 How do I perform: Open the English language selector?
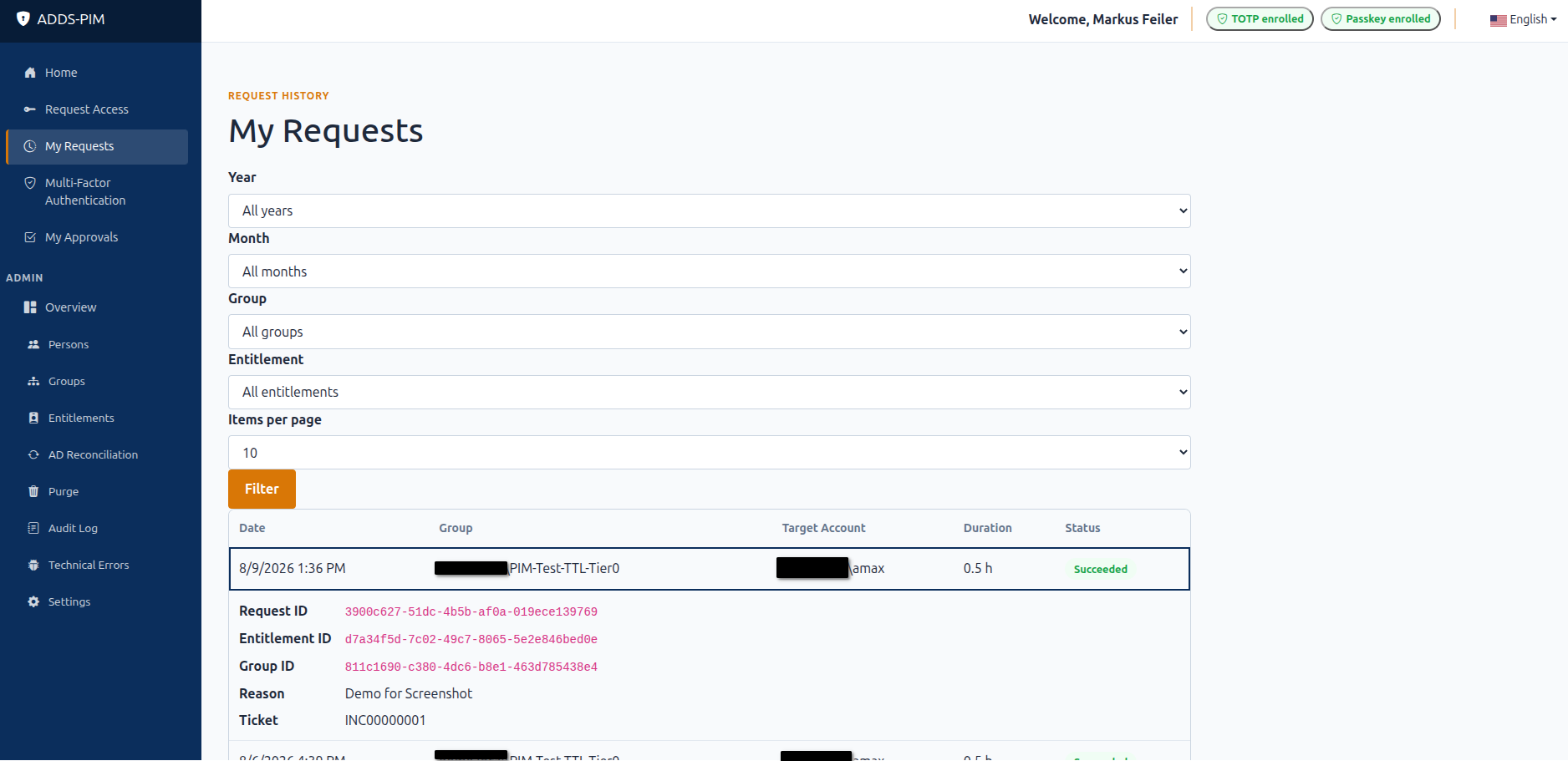[1523, 19]
